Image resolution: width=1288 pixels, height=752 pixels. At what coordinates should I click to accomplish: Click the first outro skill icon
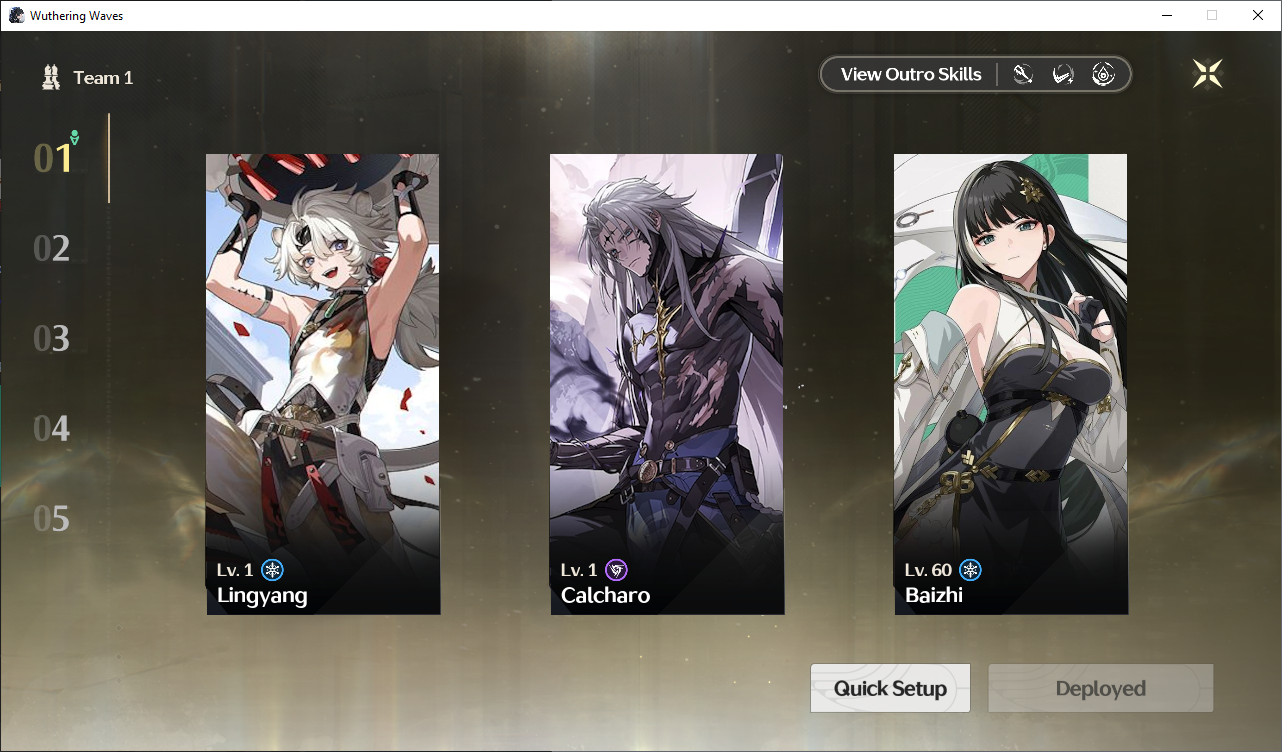point(1022,74)
